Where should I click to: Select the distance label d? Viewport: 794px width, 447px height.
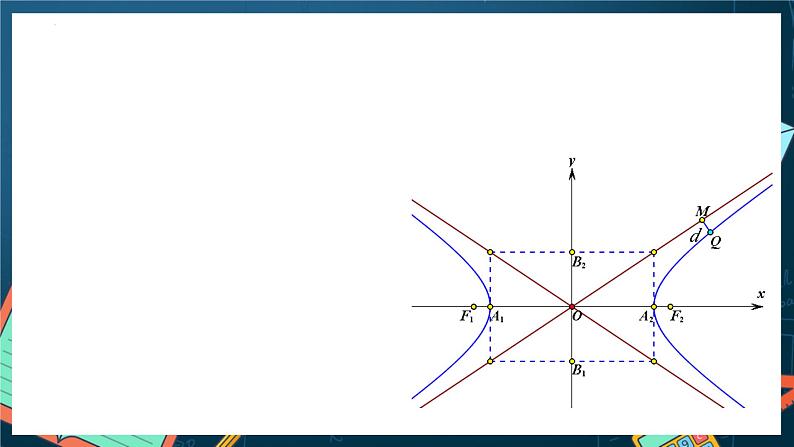pos(694,237)
